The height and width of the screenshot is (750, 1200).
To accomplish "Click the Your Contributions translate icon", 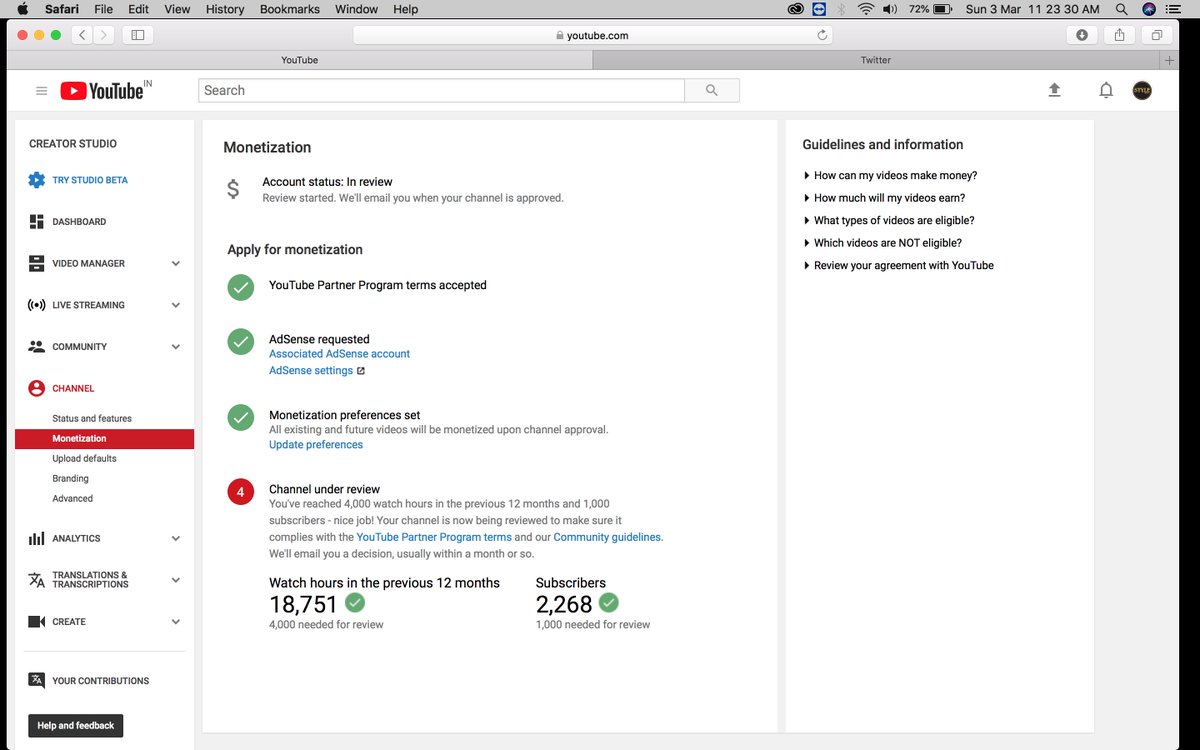I will [37, 681].
